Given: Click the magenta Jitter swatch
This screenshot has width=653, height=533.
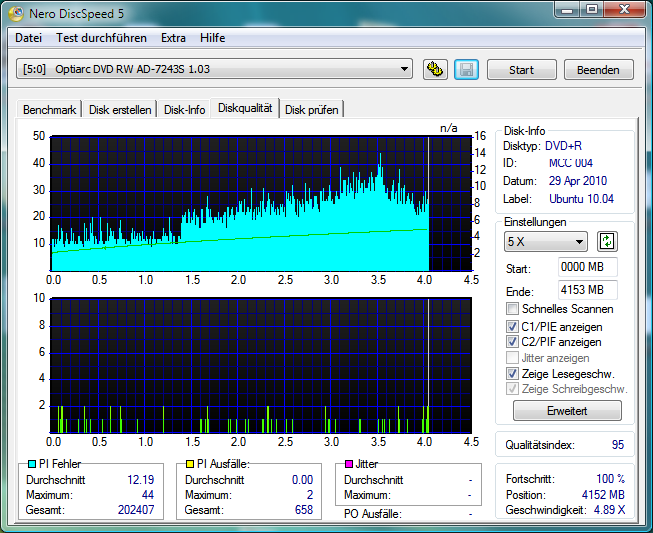Looking at the screenshot, I should coord(349,464).
